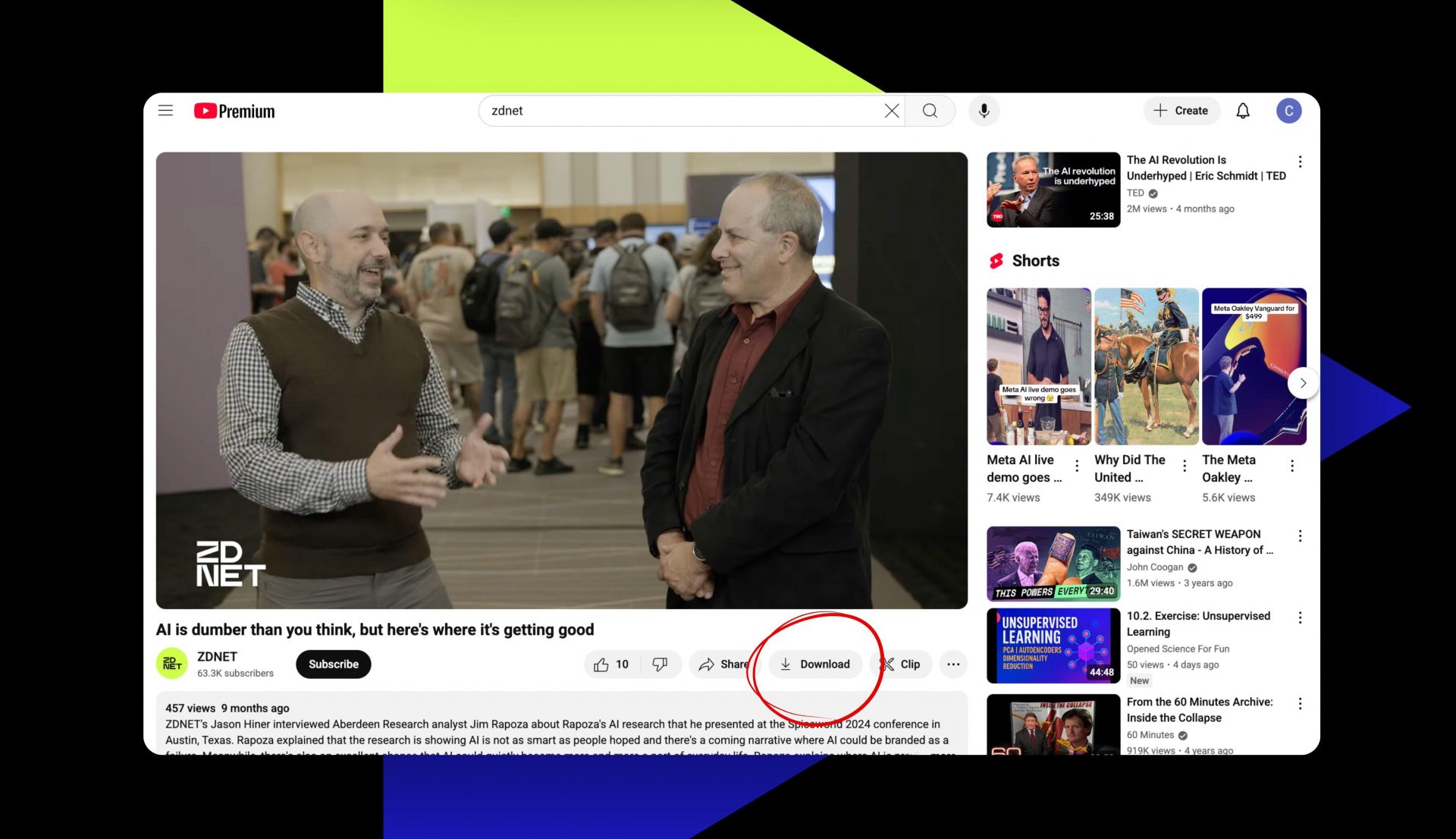Open more options for the TED Eric Schmidt video

1299,161
